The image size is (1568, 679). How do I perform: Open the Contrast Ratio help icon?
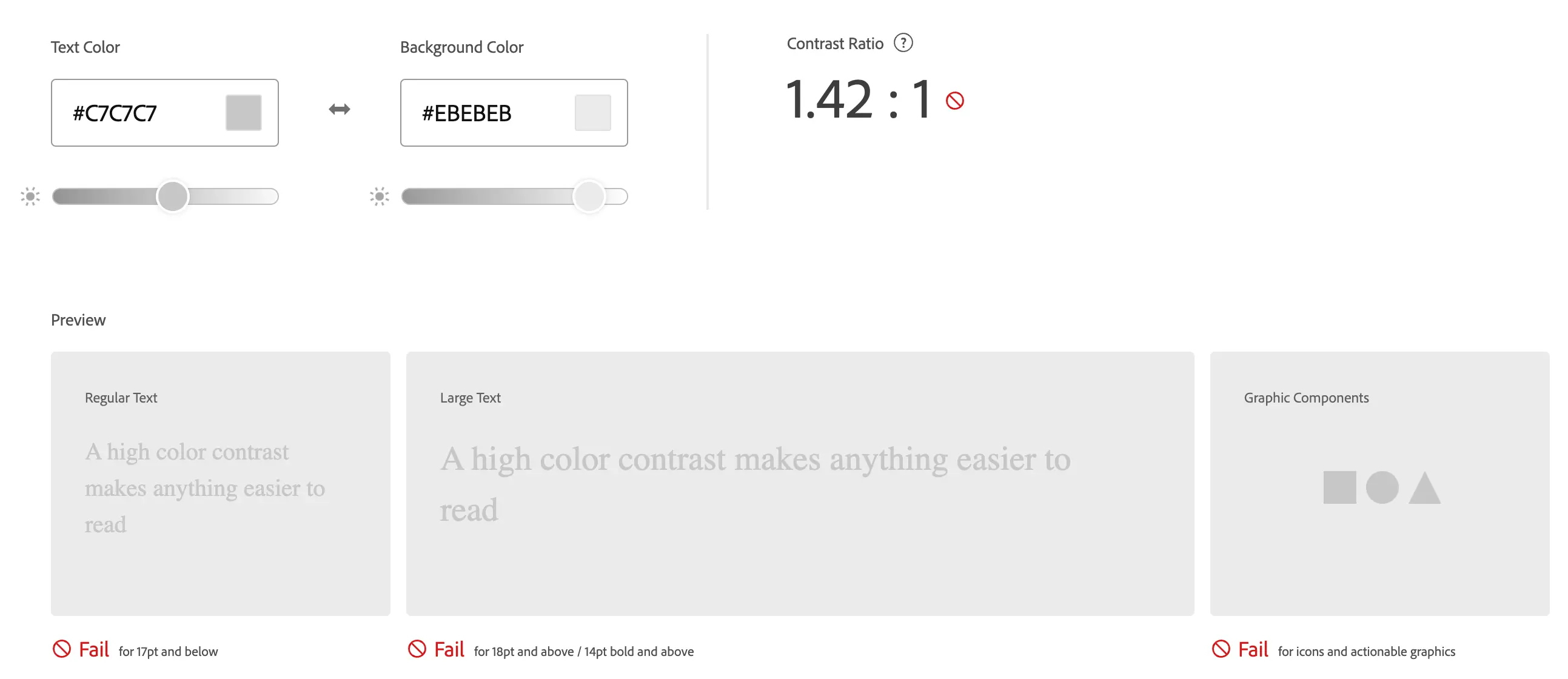(903, 43)
